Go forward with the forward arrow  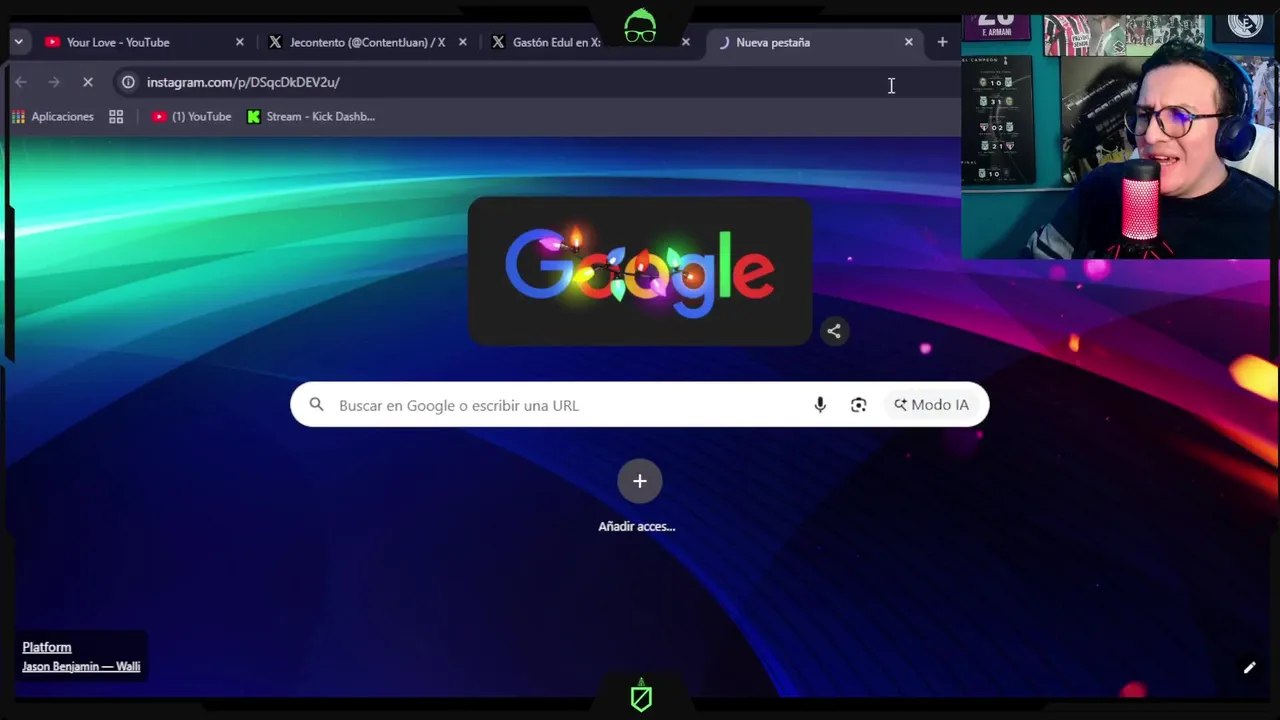[x=54, y=82]
